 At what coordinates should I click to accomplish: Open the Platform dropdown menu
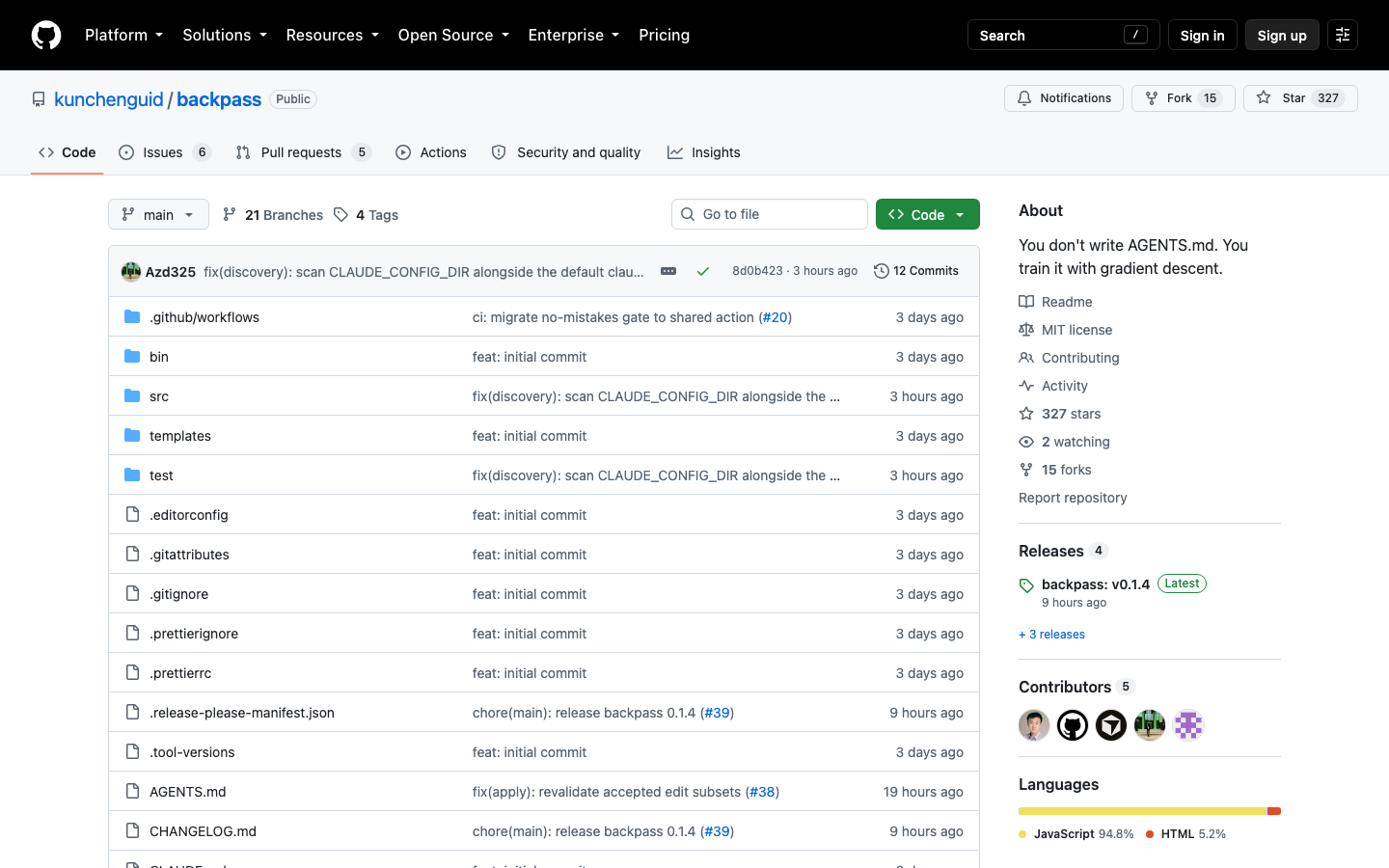123,35
